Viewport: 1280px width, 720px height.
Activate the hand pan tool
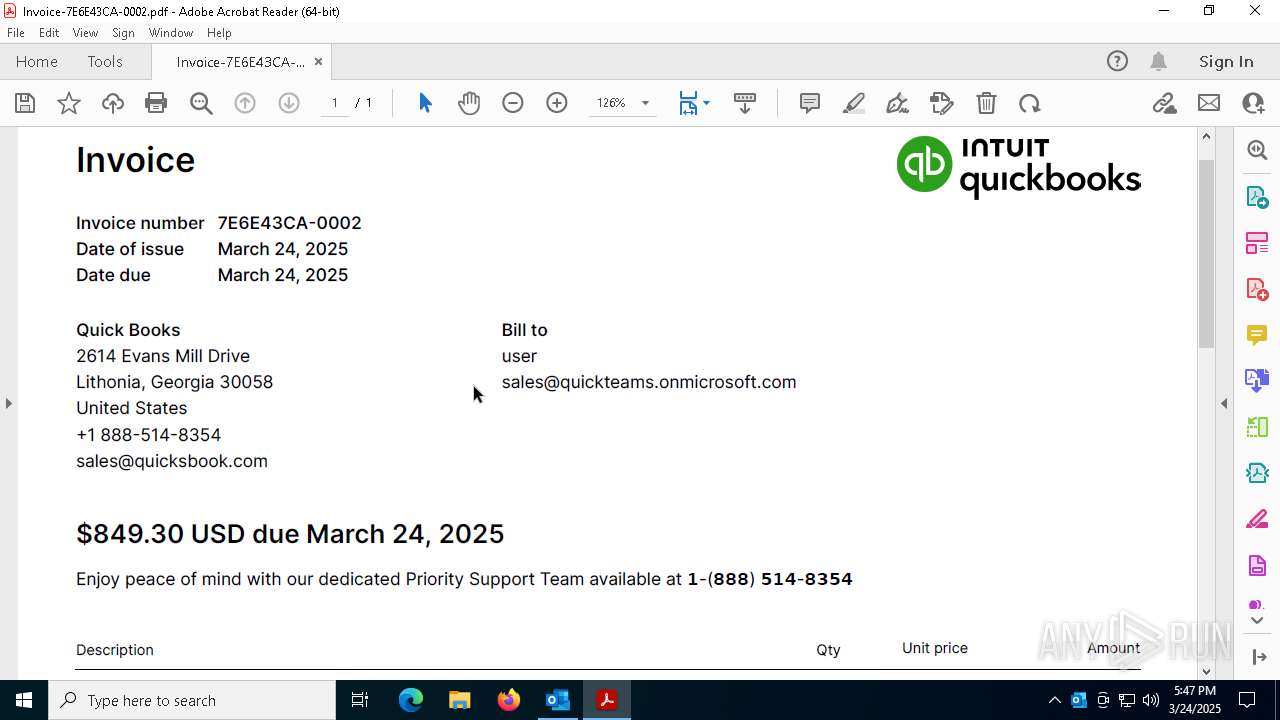[x=469, y=103]
